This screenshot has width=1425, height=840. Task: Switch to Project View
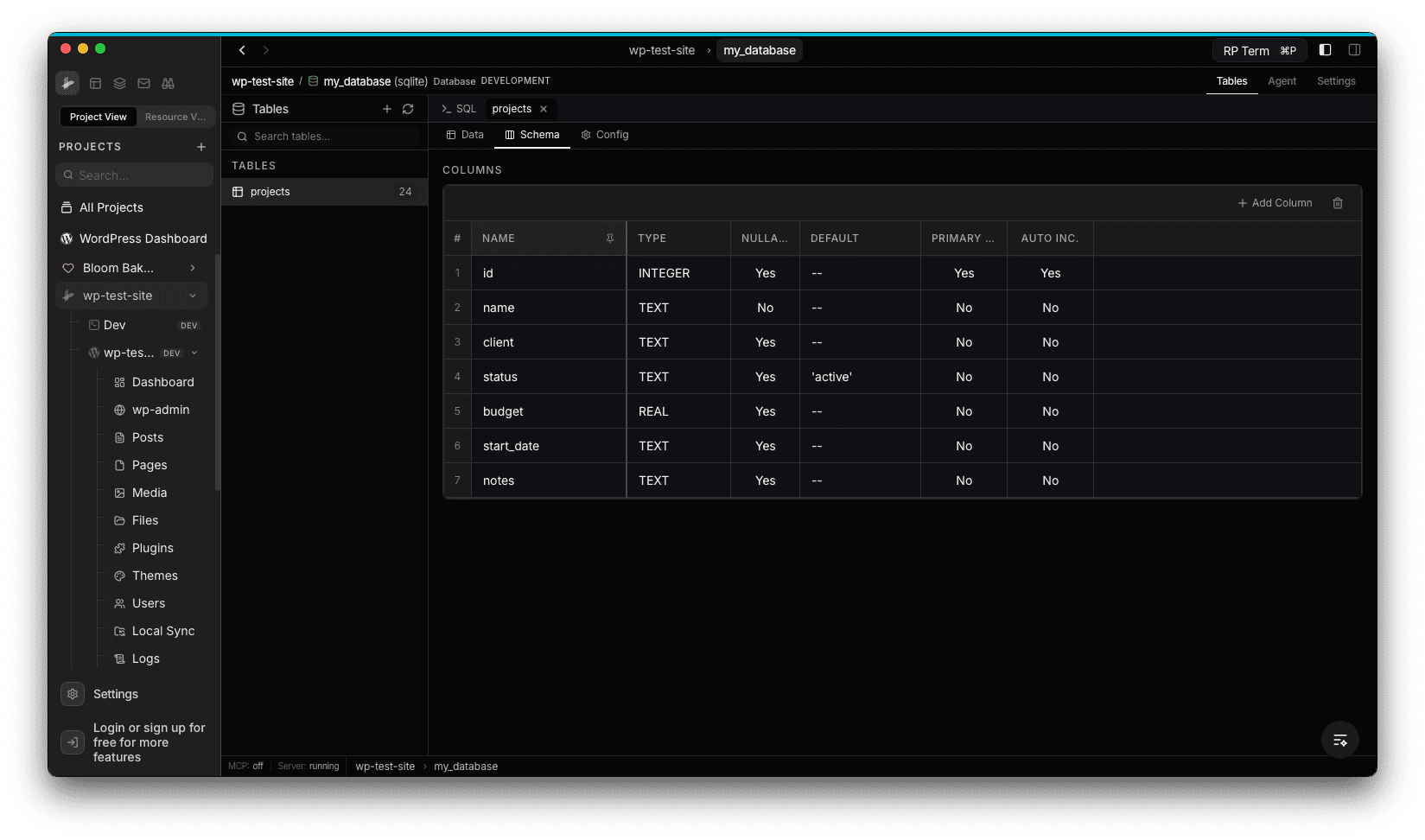coord(98,117)
